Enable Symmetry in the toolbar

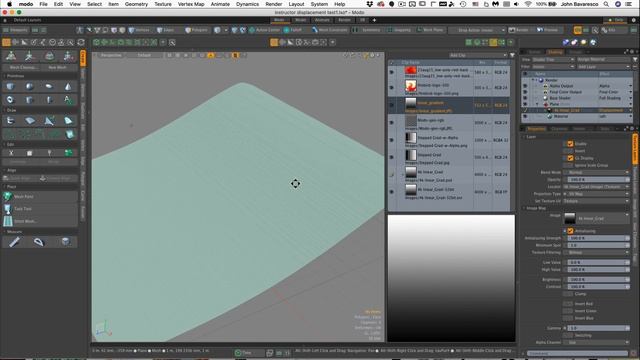click(x=367, y=30)
